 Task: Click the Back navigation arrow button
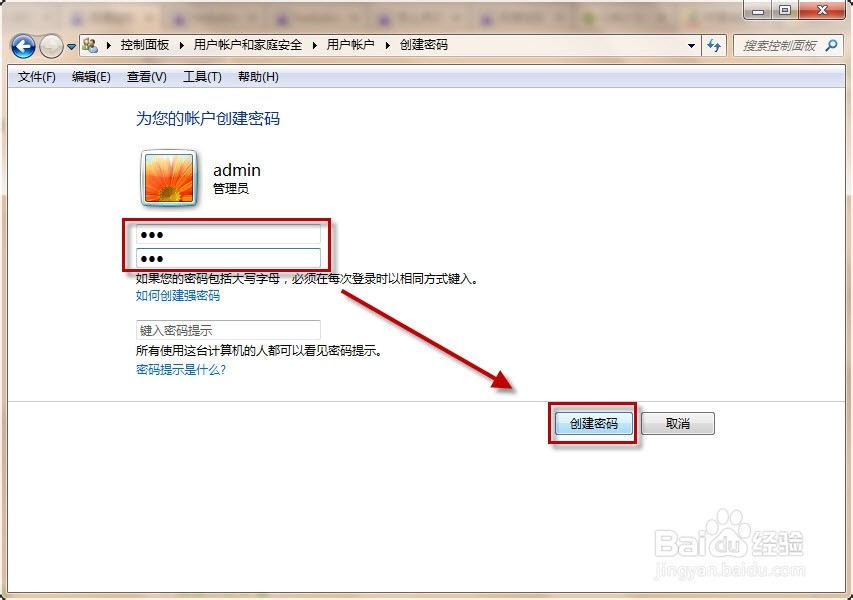pyautogui.click(x=23, y=46)
